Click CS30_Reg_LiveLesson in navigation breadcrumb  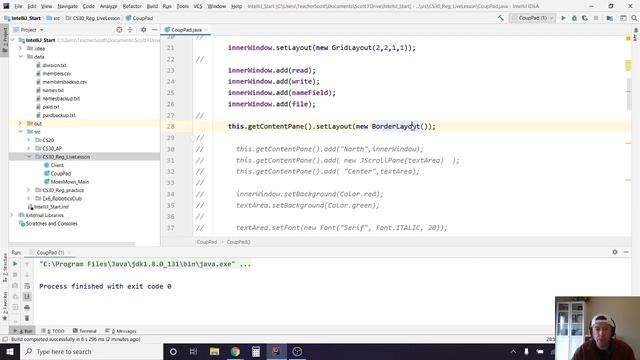click(x=93, y=18)
